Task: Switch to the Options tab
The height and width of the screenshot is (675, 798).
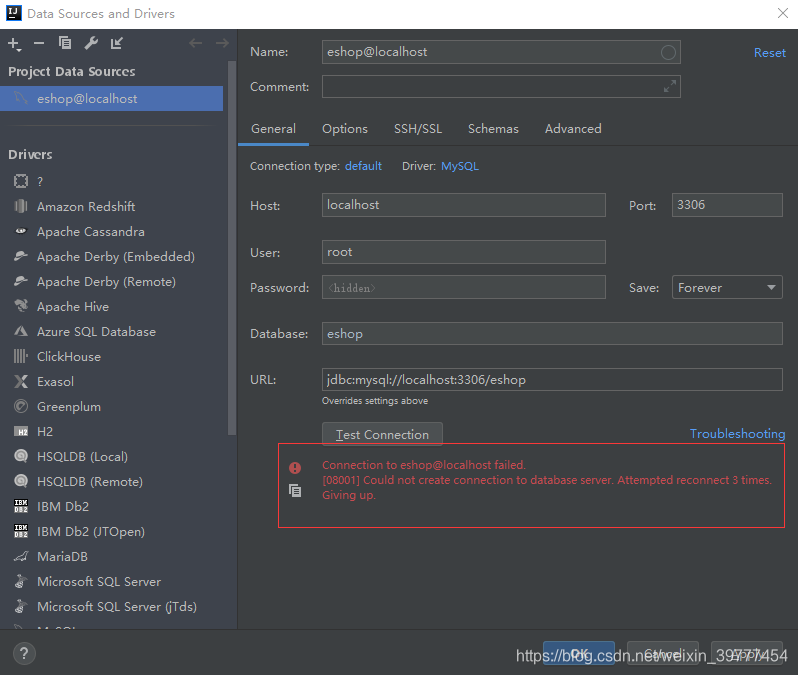Action: (345, 129)
